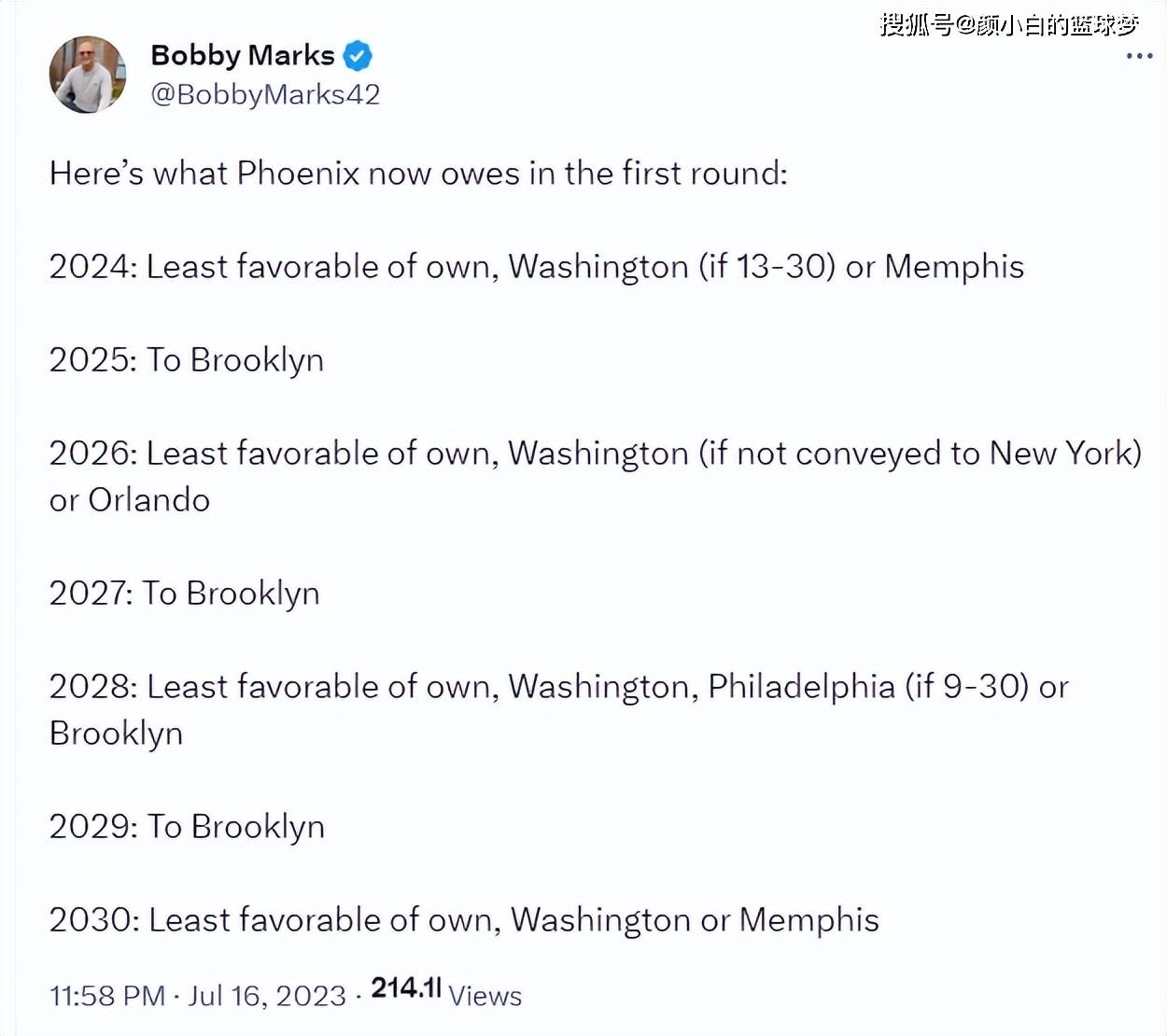
Task: Click the "2029: To Brooklyn" line
Action: coord(187,827)
